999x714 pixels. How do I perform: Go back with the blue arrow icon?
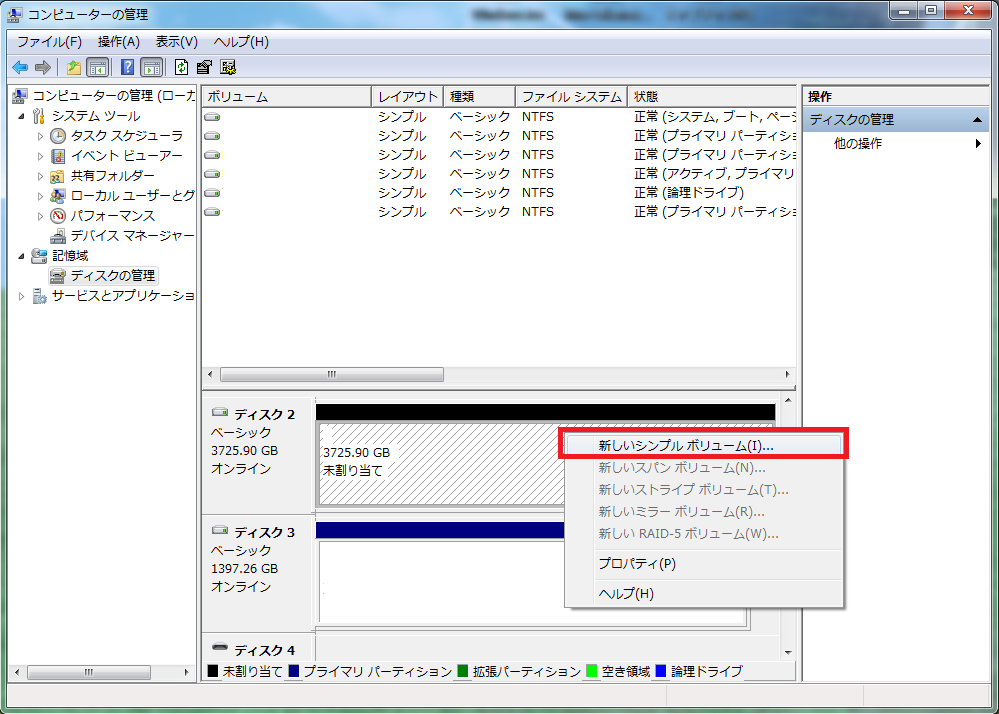pyautogui.click(x=20, y=67)
